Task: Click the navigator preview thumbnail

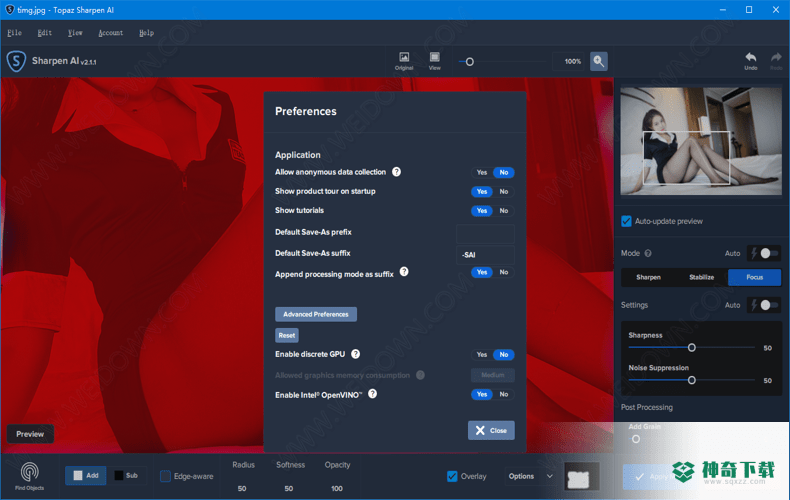Action: point(701,141)
